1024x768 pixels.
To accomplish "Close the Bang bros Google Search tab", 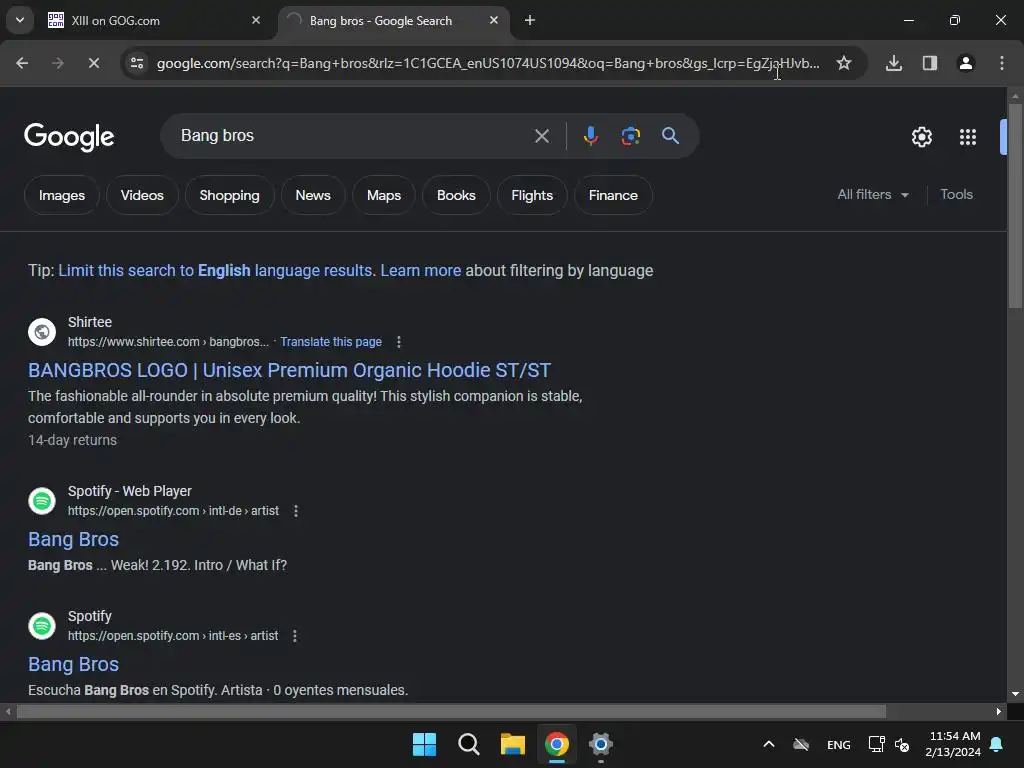I will pos(494,21).
